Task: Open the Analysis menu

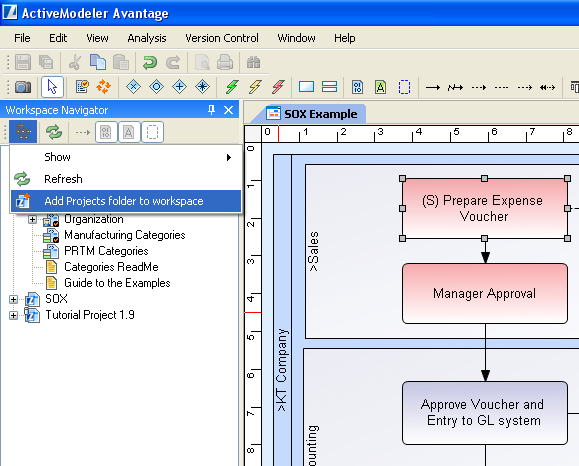Action: click(x=147, y=38)
